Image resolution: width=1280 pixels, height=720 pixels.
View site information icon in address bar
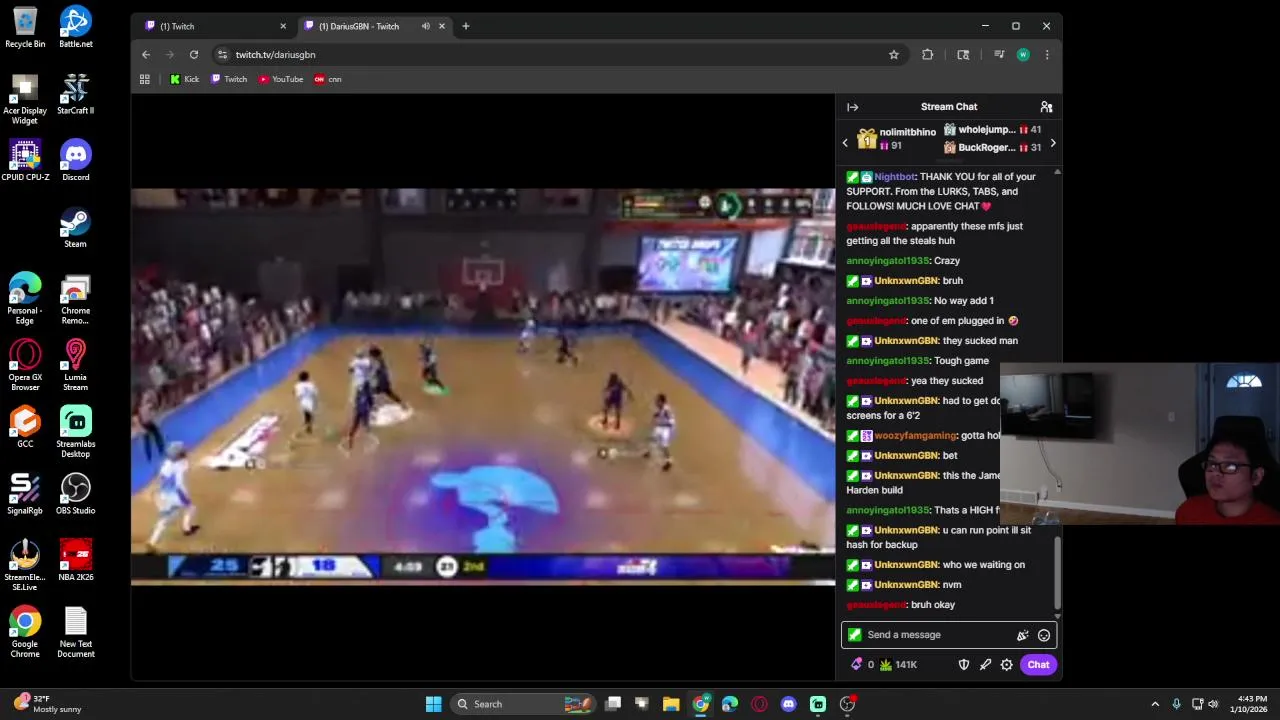(222, 55)
